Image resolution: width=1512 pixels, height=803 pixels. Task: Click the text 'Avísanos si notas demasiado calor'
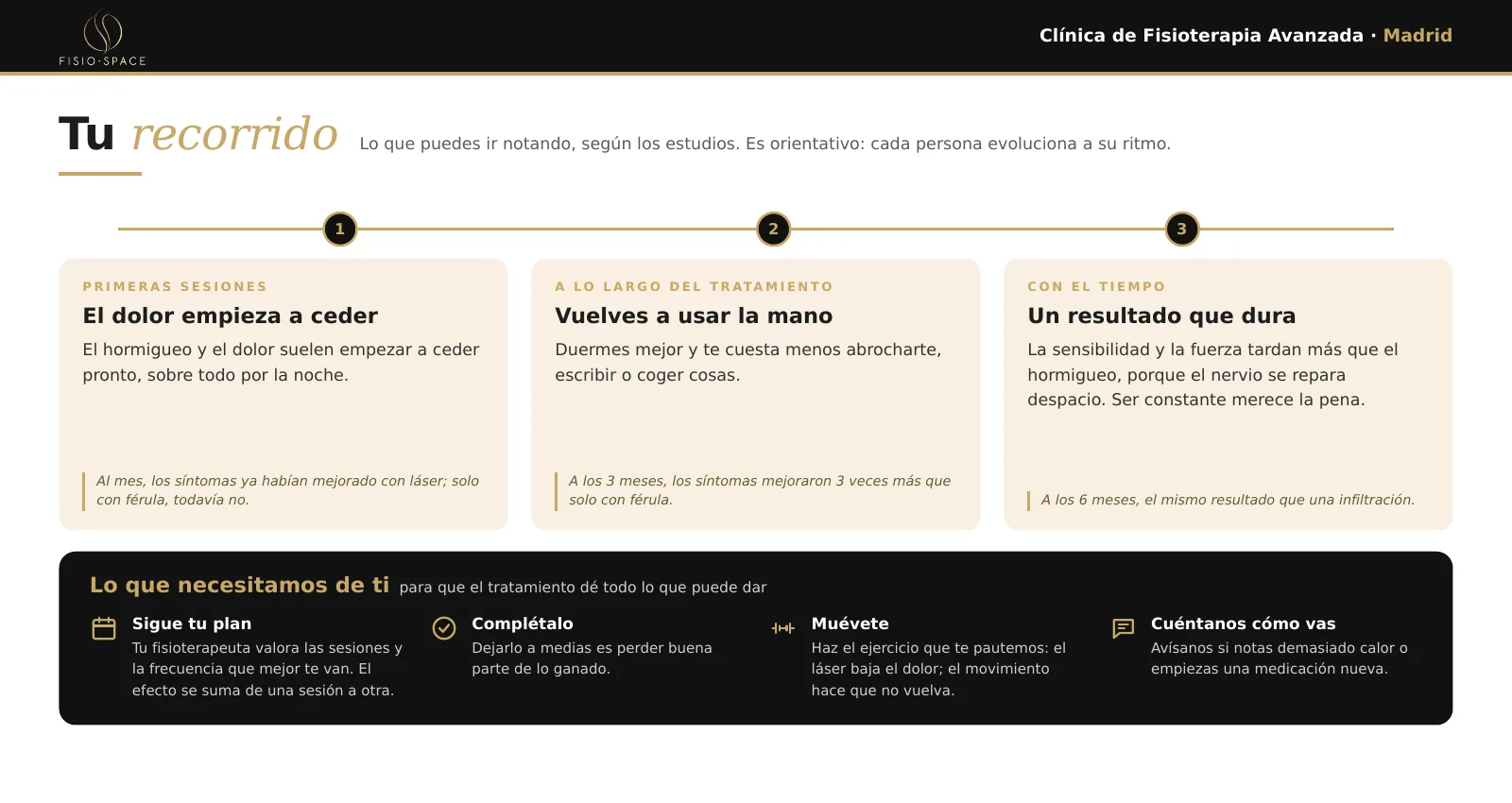pos(1280,658)
